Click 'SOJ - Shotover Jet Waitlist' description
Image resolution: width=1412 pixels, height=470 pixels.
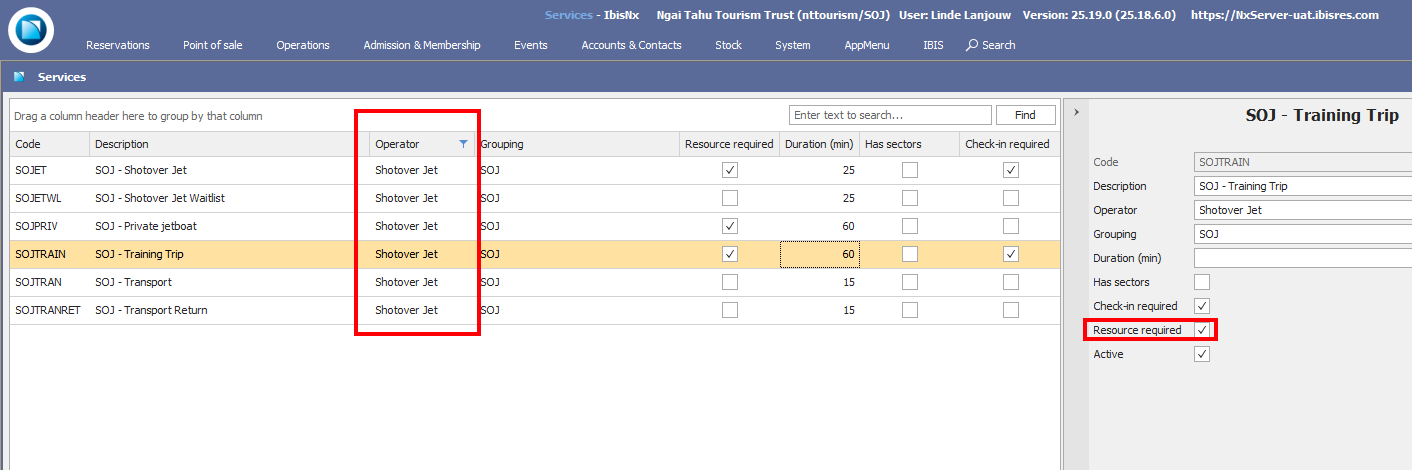coord(160,198)
